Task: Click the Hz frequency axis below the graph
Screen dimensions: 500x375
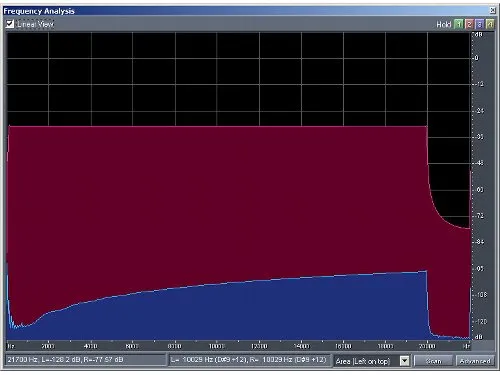Action: pos(238,346)
